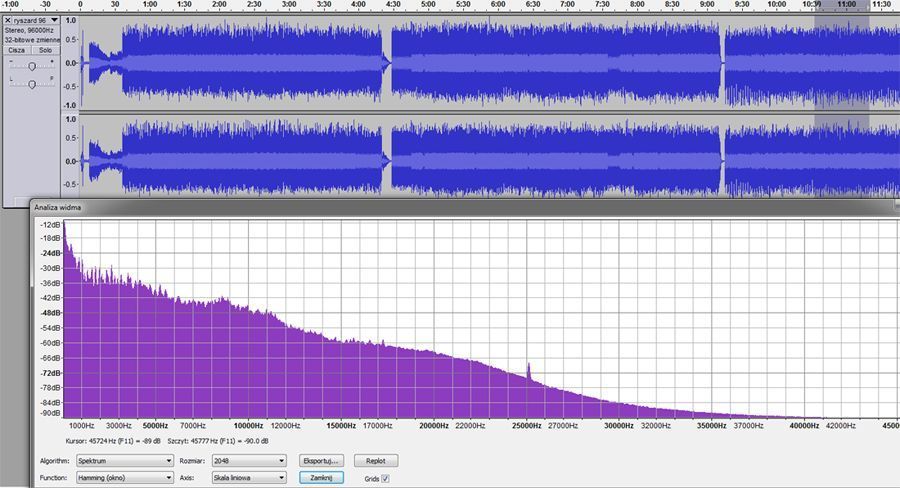Open the Axis dropdown showing Skala liniowa
The height and width of the screenshot is (488, 900).
(249, 478)
